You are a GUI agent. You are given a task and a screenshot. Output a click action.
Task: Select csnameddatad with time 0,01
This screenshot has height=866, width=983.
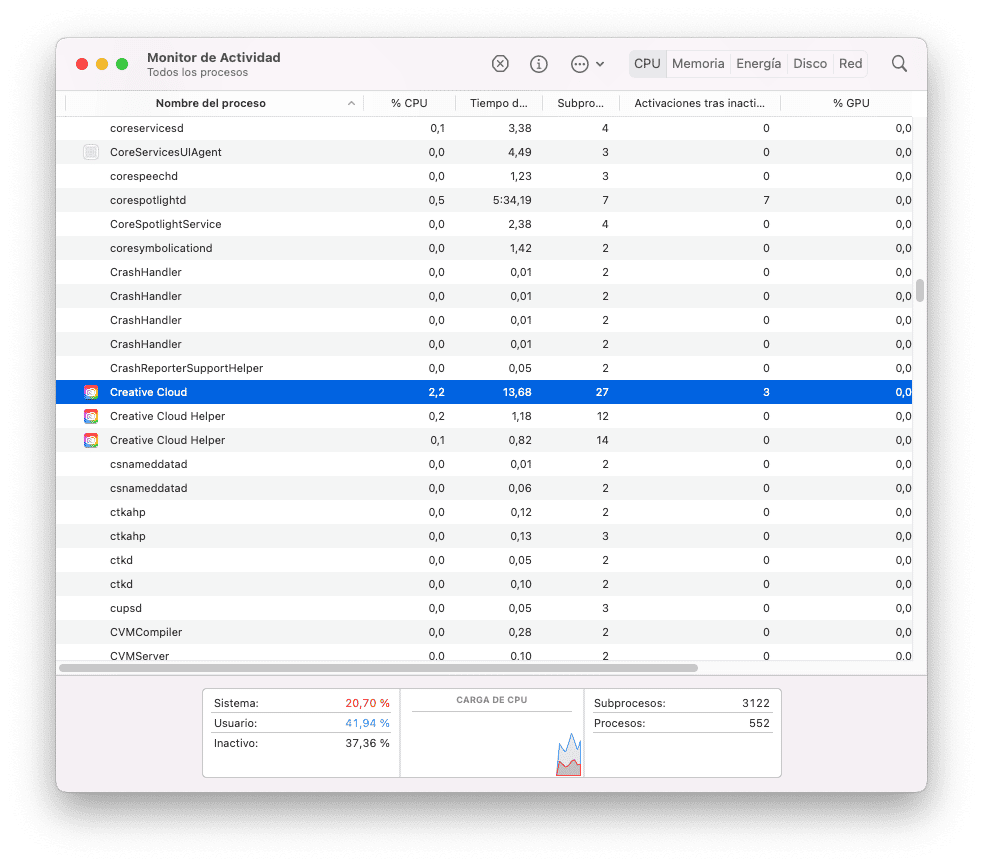pos(484,465)
